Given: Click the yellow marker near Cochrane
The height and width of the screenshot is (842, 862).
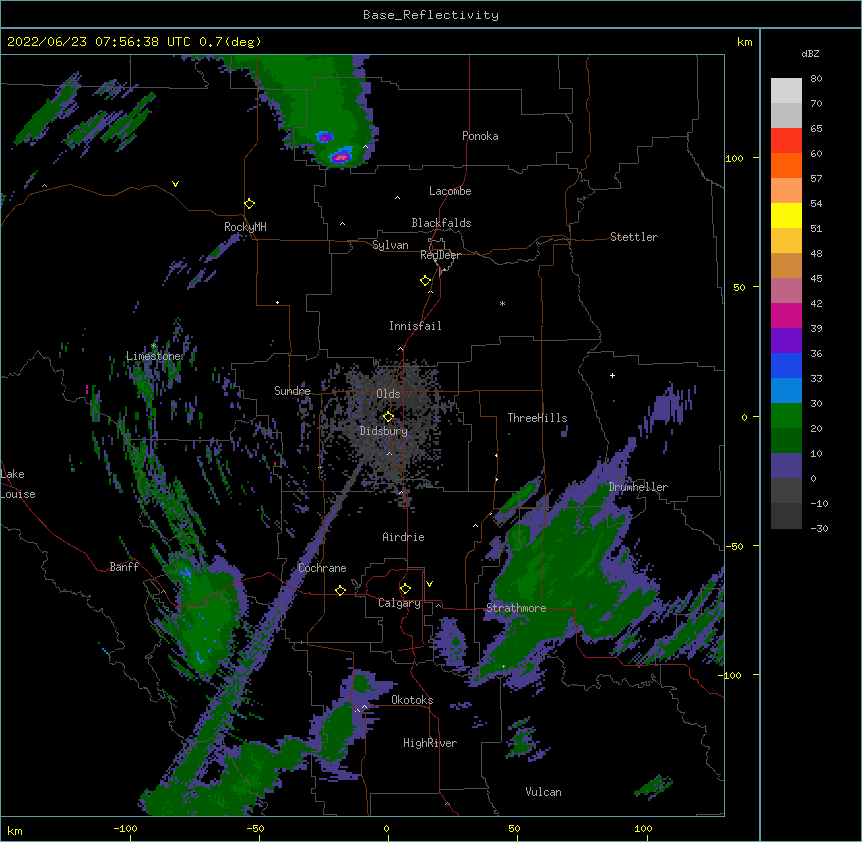Looking at the screenshot, I should point(340,590).
